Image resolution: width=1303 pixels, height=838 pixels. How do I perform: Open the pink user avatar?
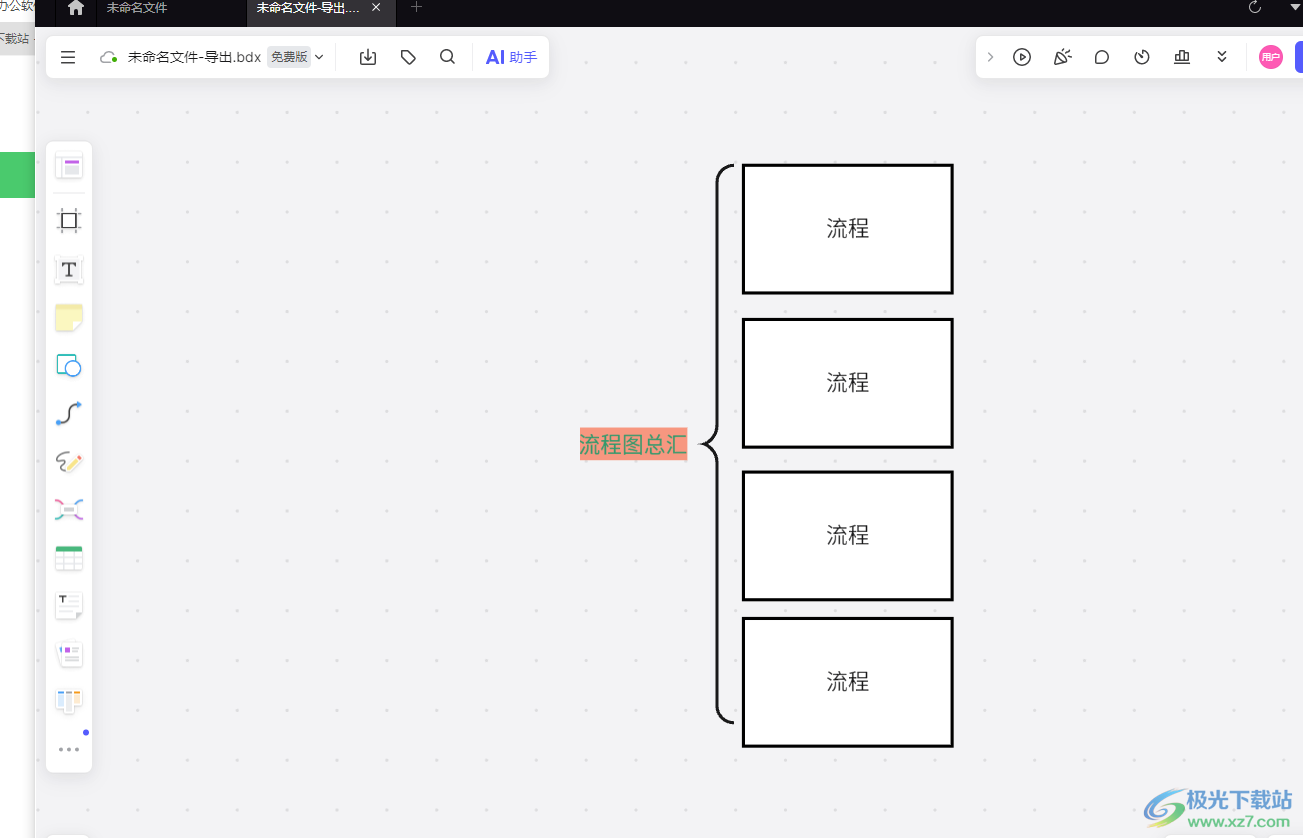point(1271,57)
